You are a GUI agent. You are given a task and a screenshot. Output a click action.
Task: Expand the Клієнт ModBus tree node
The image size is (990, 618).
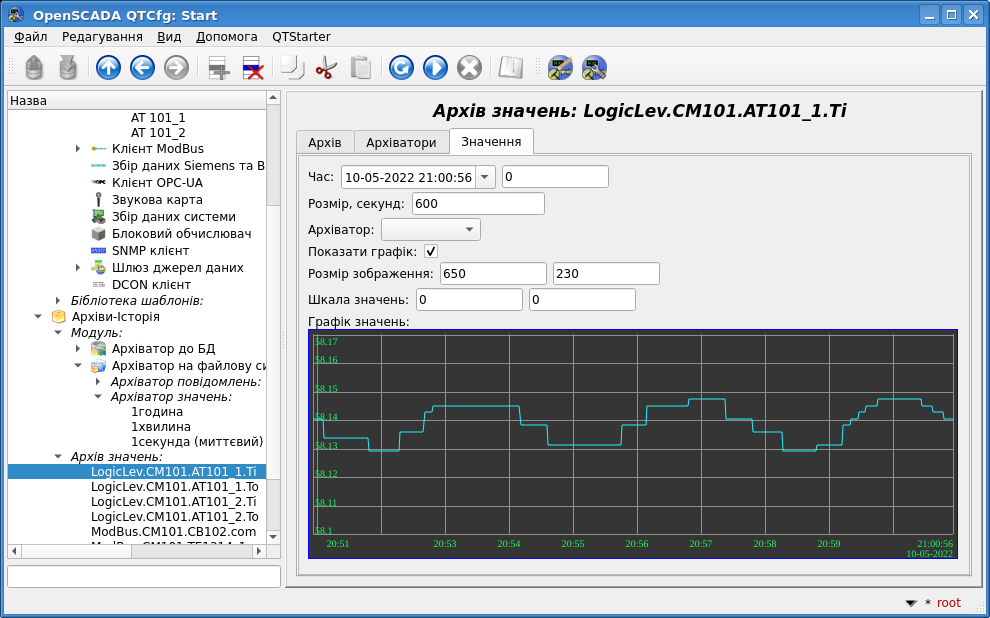tap(78, 149)
